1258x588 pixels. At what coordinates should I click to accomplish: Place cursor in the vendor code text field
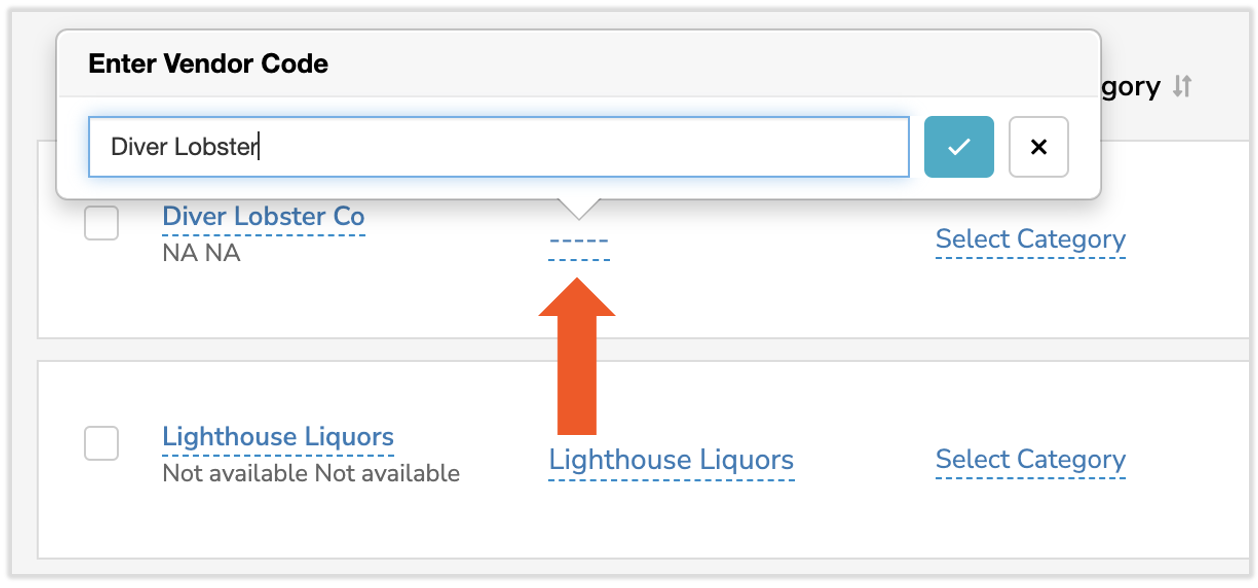(x=500, y=146)
